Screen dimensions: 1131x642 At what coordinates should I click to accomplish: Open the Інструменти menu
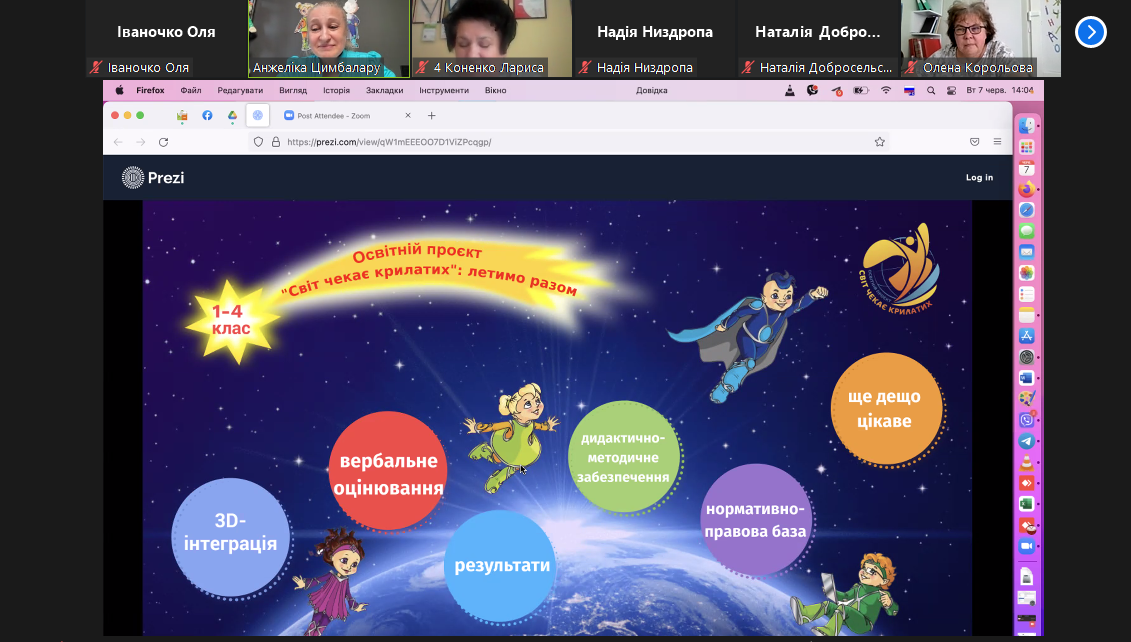click(444, 90)
